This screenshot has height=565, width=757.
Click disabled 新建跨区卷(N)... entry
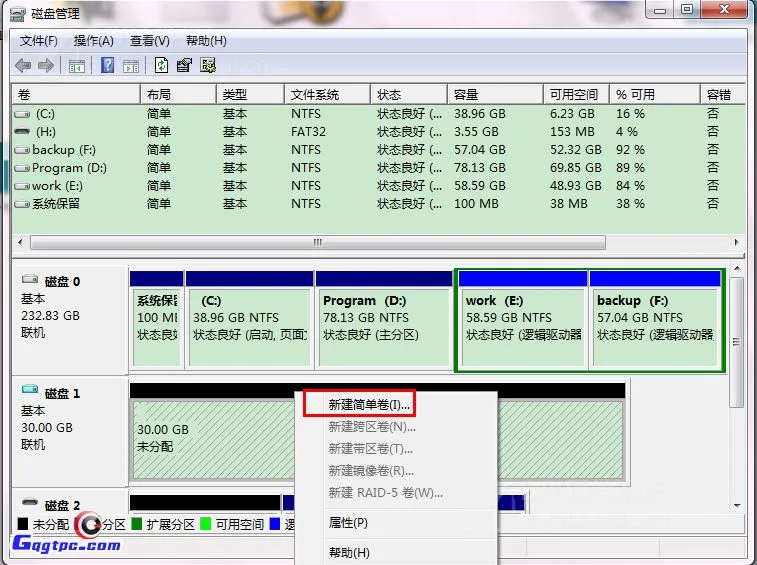(x=372, y=427)
